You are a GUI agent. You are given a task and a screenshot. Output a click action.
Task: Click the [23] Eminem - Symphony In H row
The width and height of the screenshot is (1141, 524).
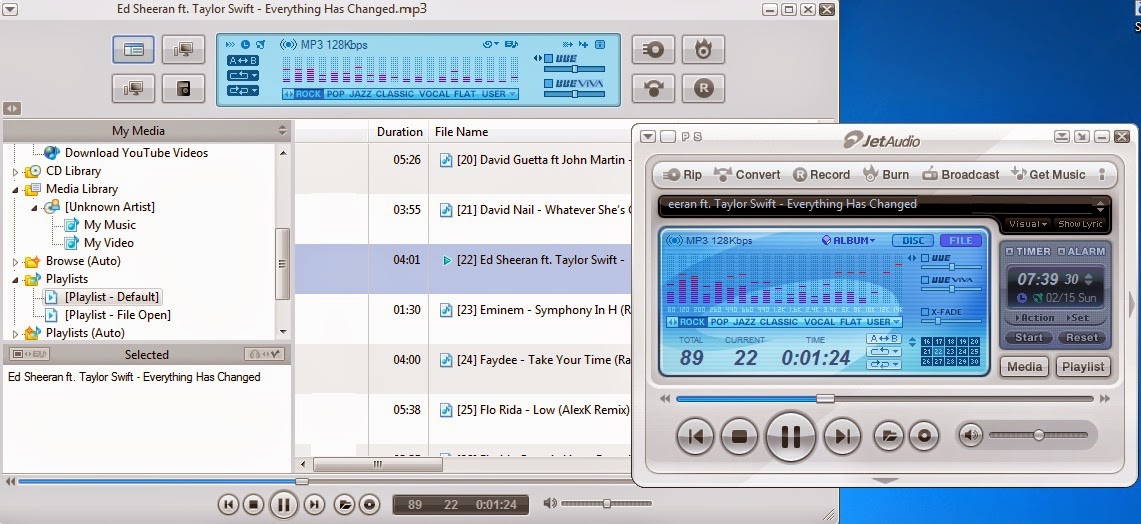coord(463,310)
